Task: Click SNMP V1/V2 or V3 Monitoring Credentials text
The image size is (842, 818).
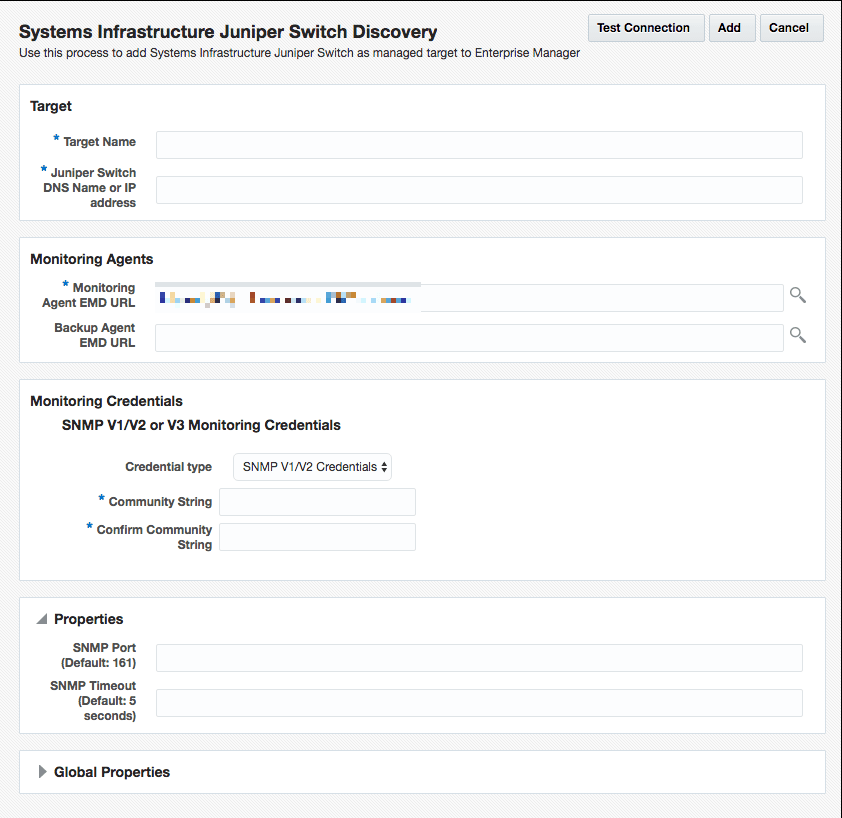Action: 201,425
